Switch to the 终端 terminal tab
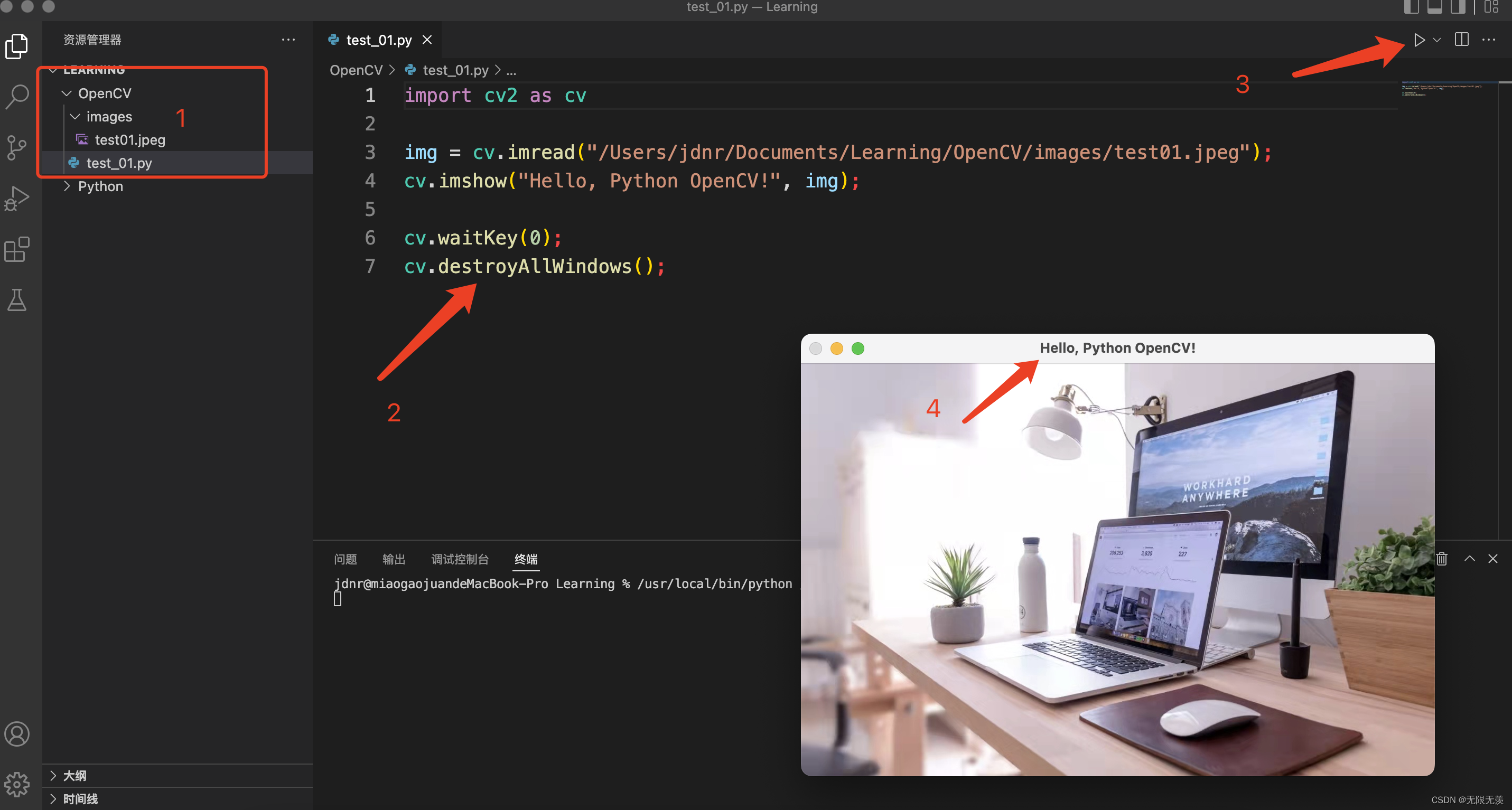1512x810 pixels. click(x=527, y=558)
